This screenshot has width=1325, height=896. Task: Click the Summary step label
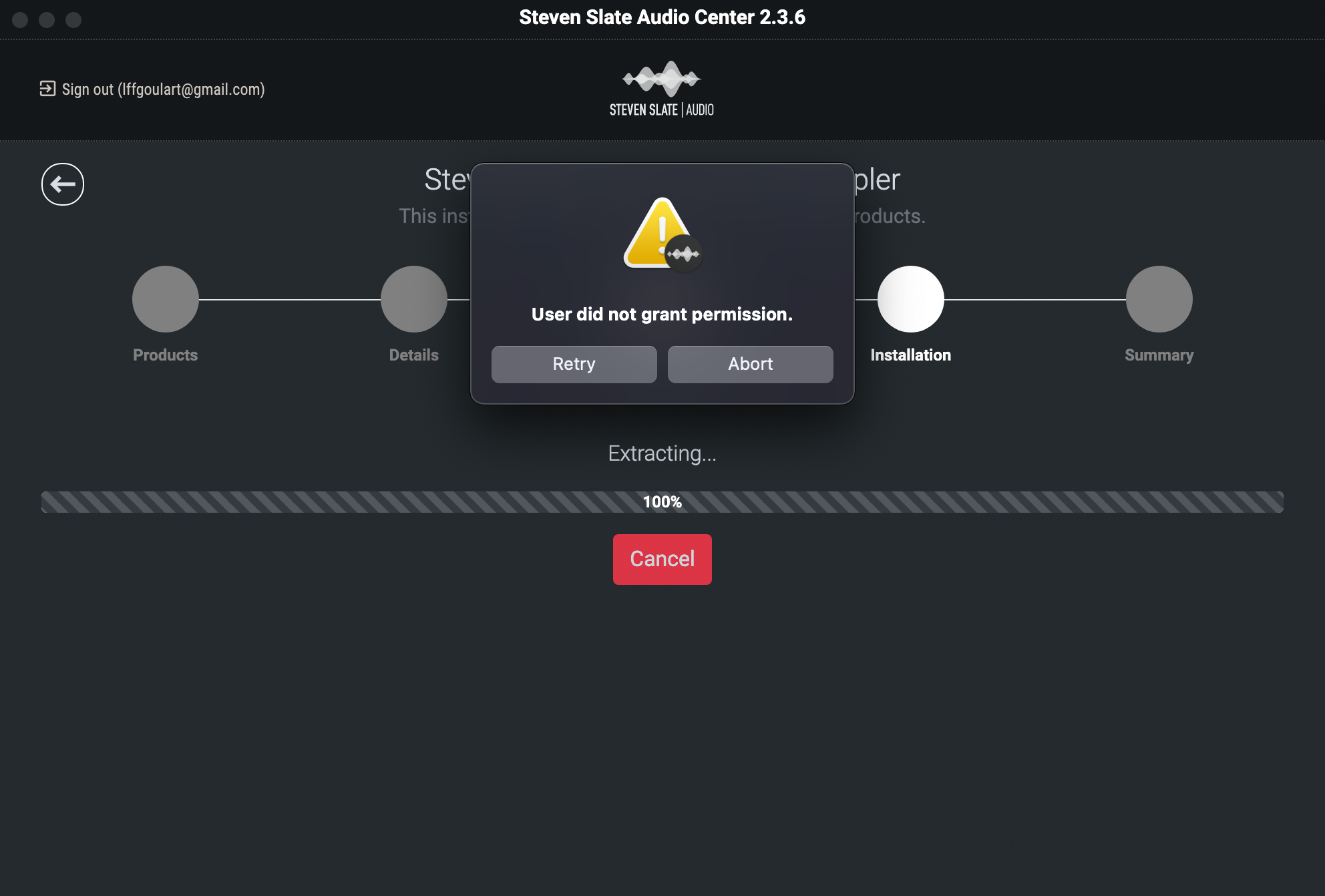point(1159,355)
